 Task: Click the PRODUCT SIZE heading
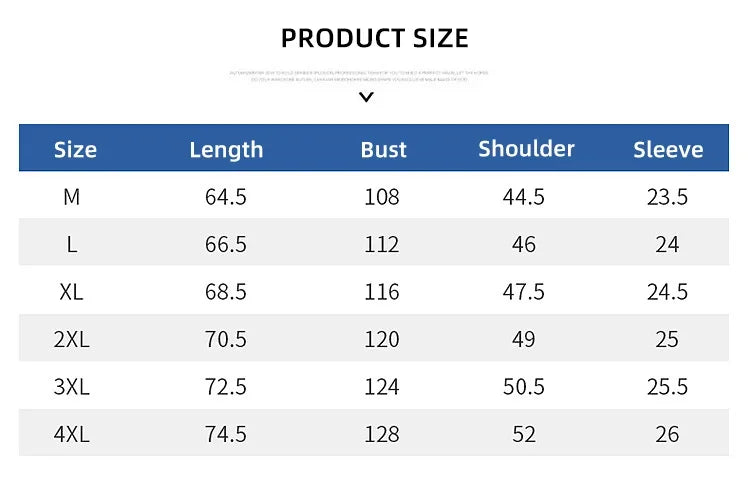coord(374,39)
